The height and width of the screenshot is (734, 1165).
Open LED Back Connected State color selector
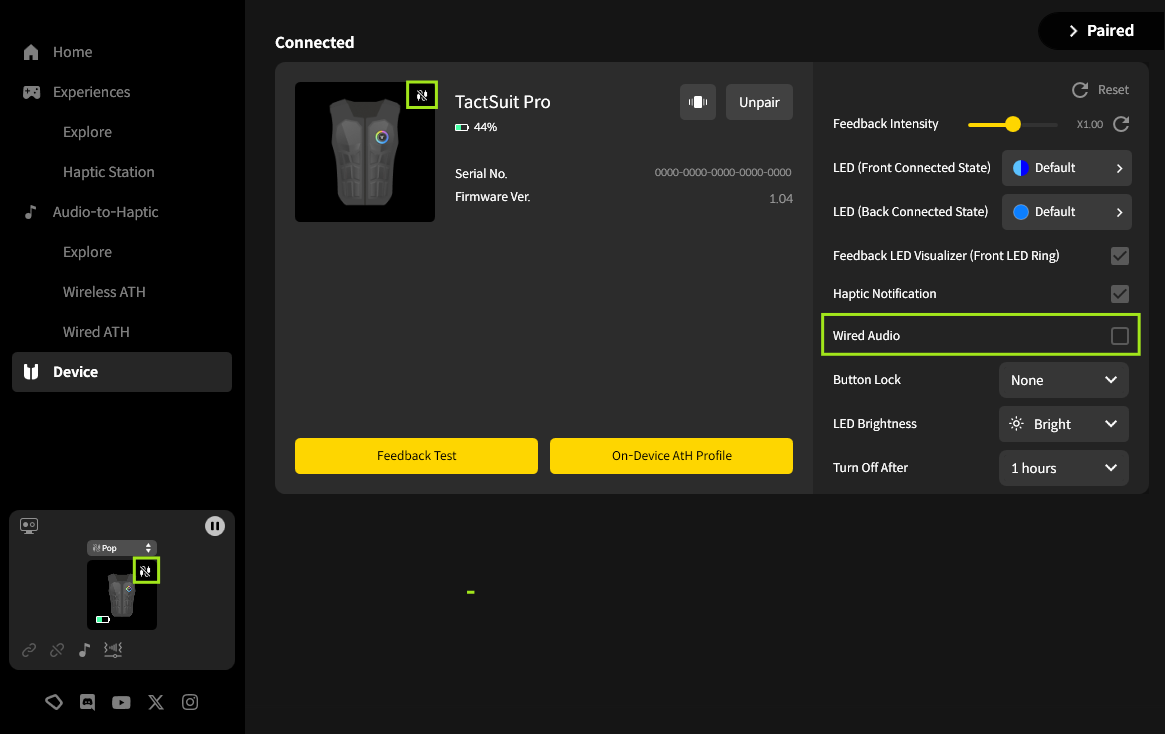(x=1066, y=212)
